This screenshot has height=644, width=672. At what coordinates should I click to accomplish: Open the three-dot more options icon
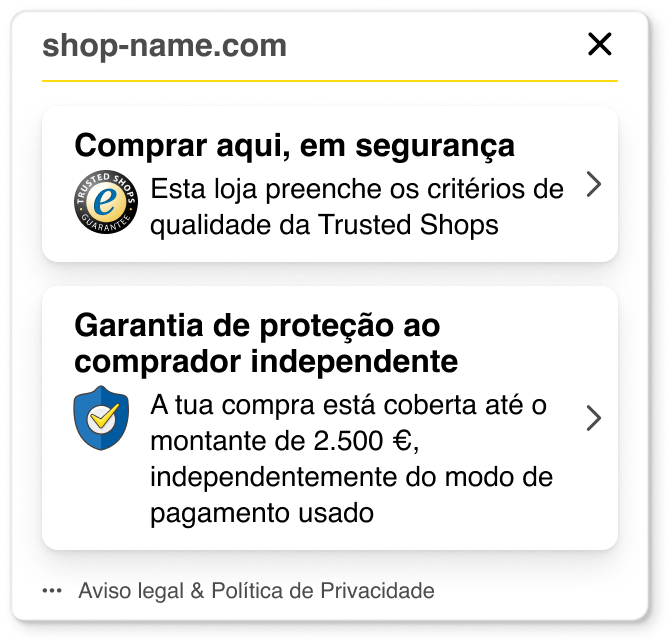point(53,591)
